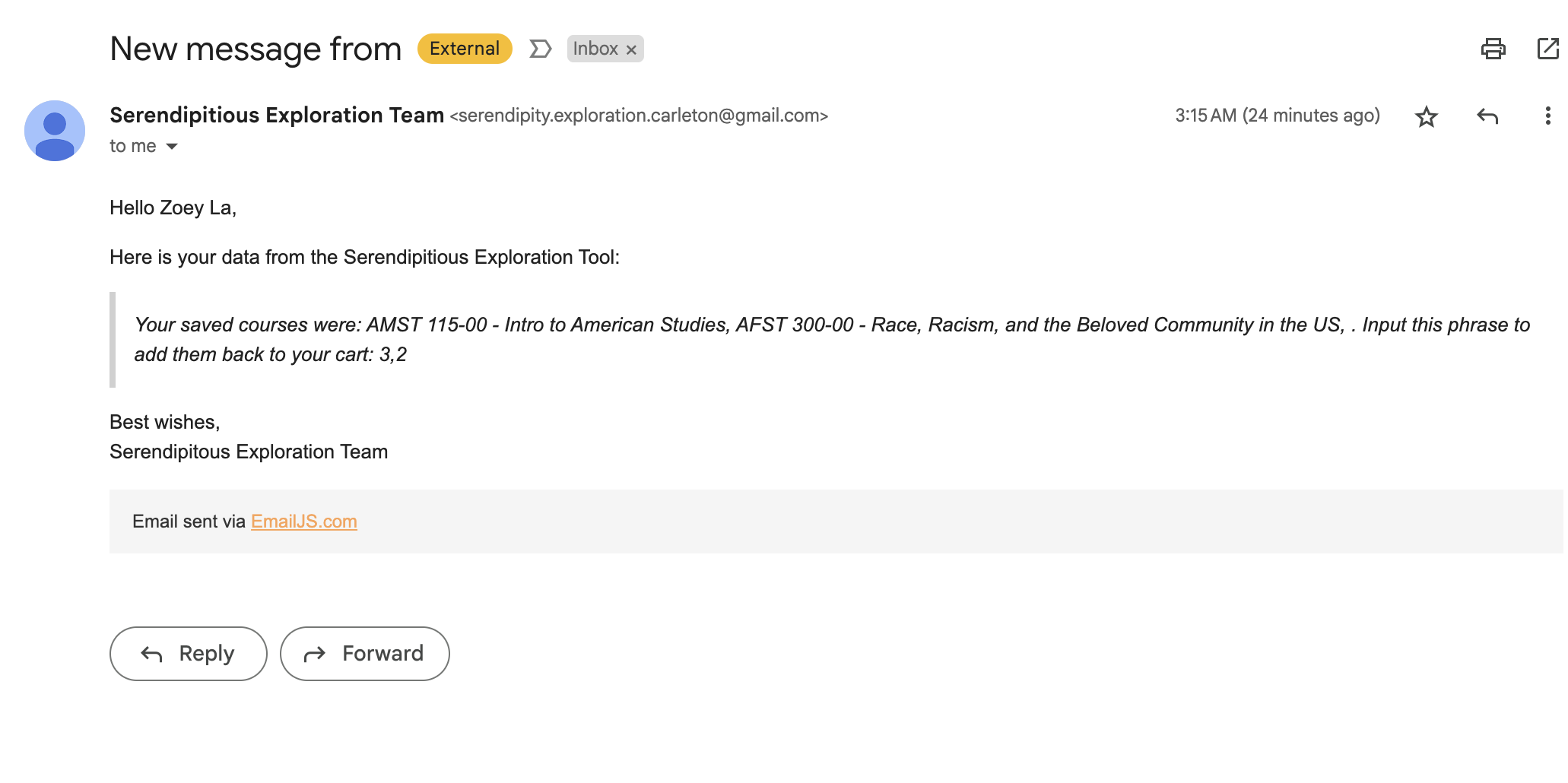Expand recipient details arrow beside 'to me'

pos(172,146)
